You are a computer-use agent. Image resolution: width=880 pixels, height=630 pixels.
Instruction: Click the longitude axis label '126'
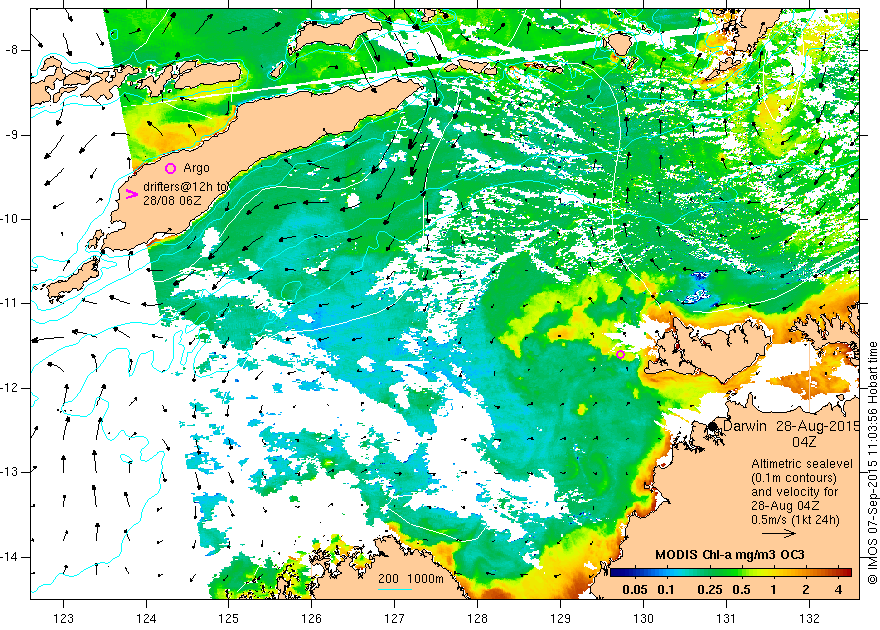pos(311,618)
